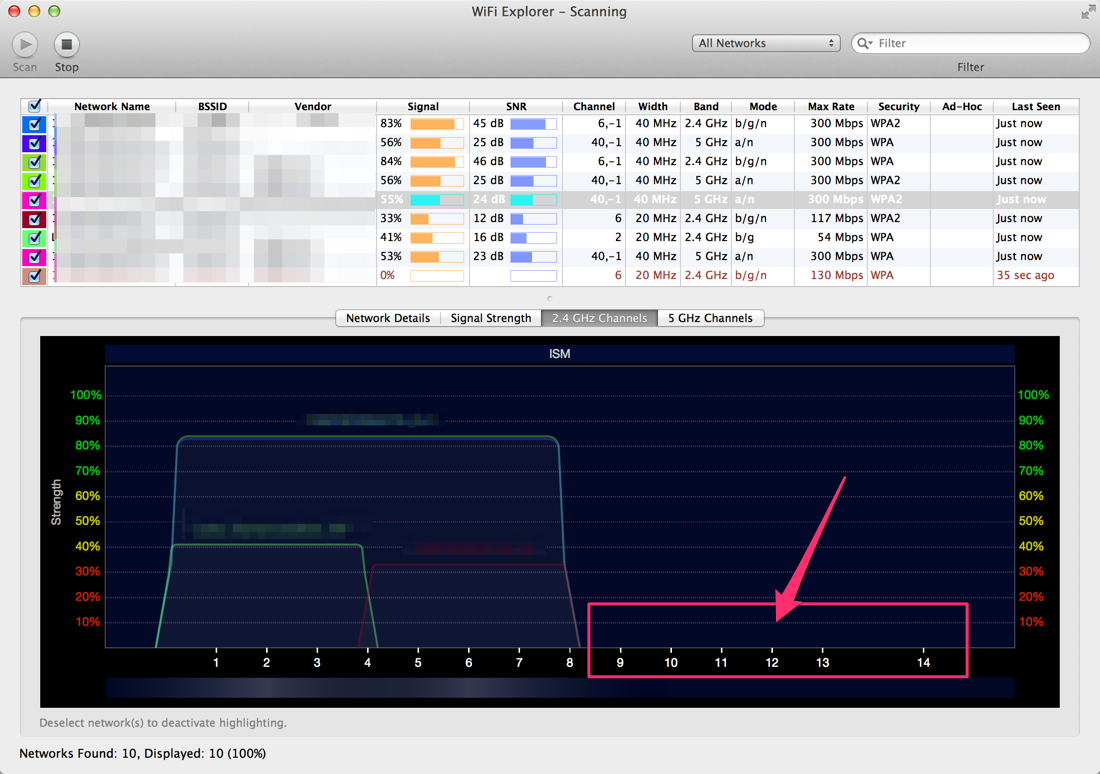Screen dimensions: 1100x774
Task: Open the All Networks dropdown
Action: click(766, 44)
